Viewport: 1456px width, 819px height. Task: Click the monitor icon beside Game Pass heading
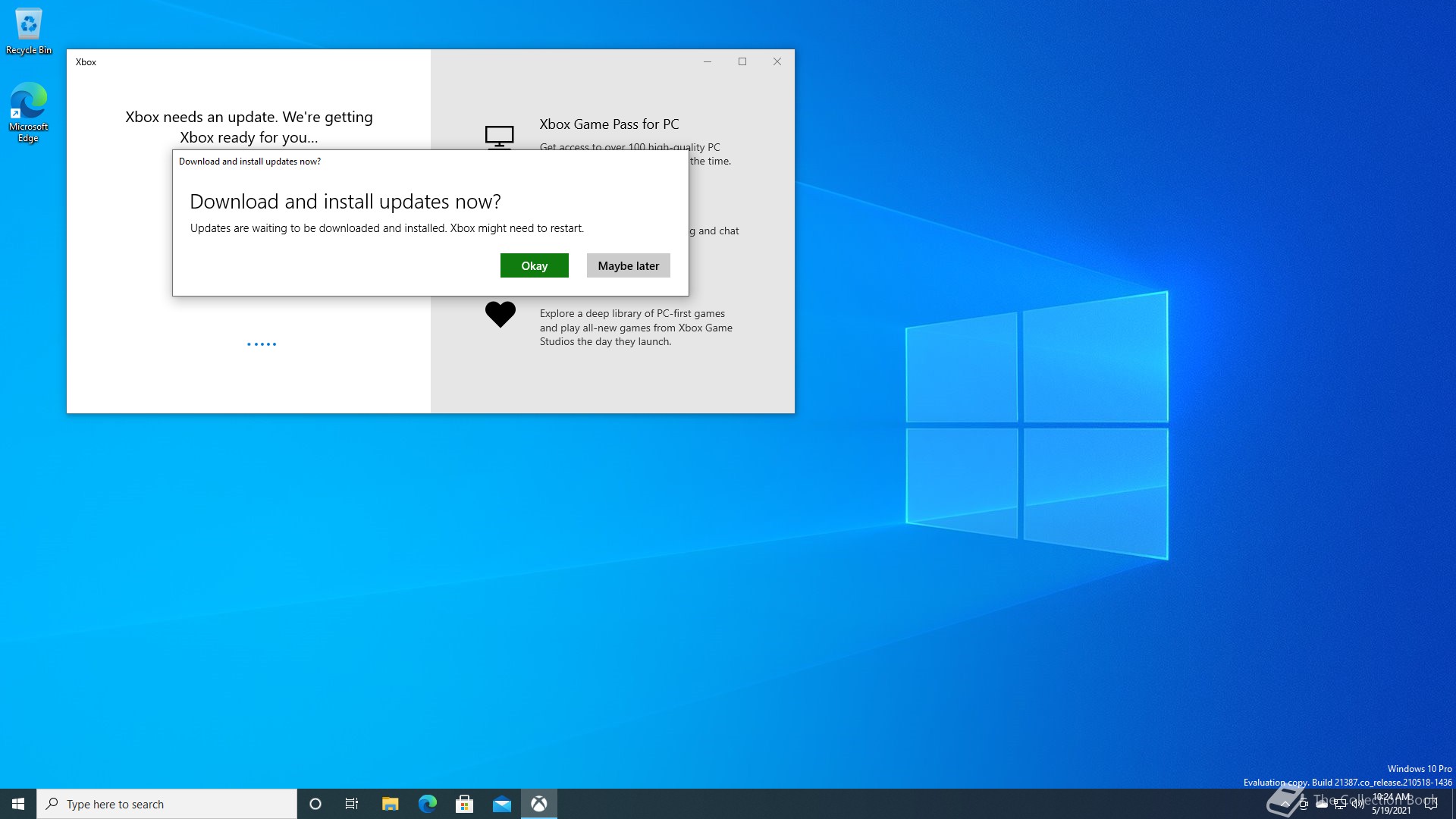[499, 137]
